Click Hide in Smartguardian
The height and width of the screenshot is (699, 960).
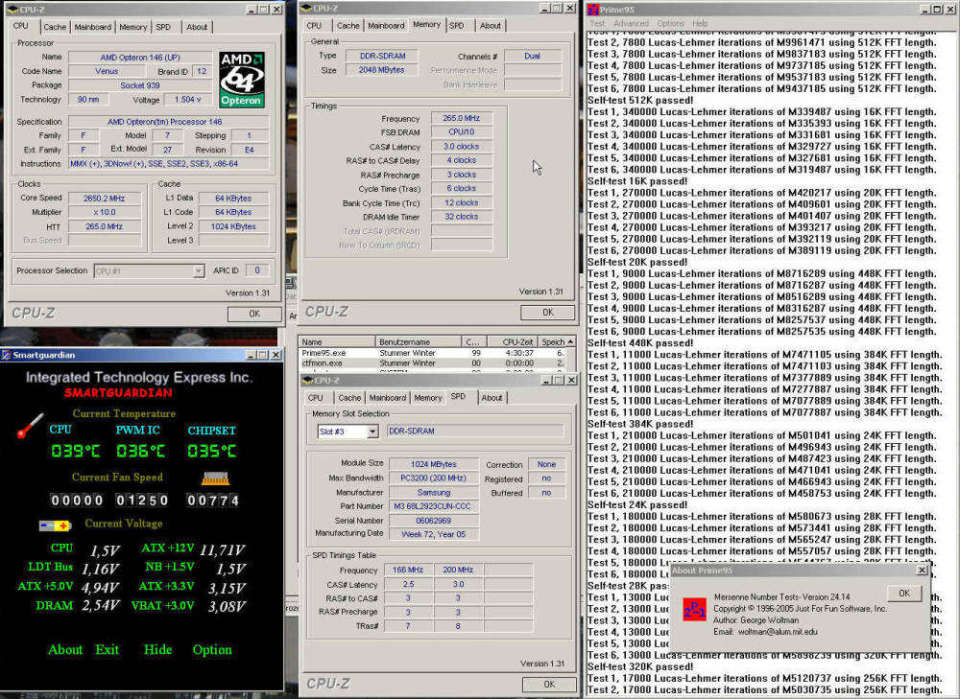pos(157,649)
